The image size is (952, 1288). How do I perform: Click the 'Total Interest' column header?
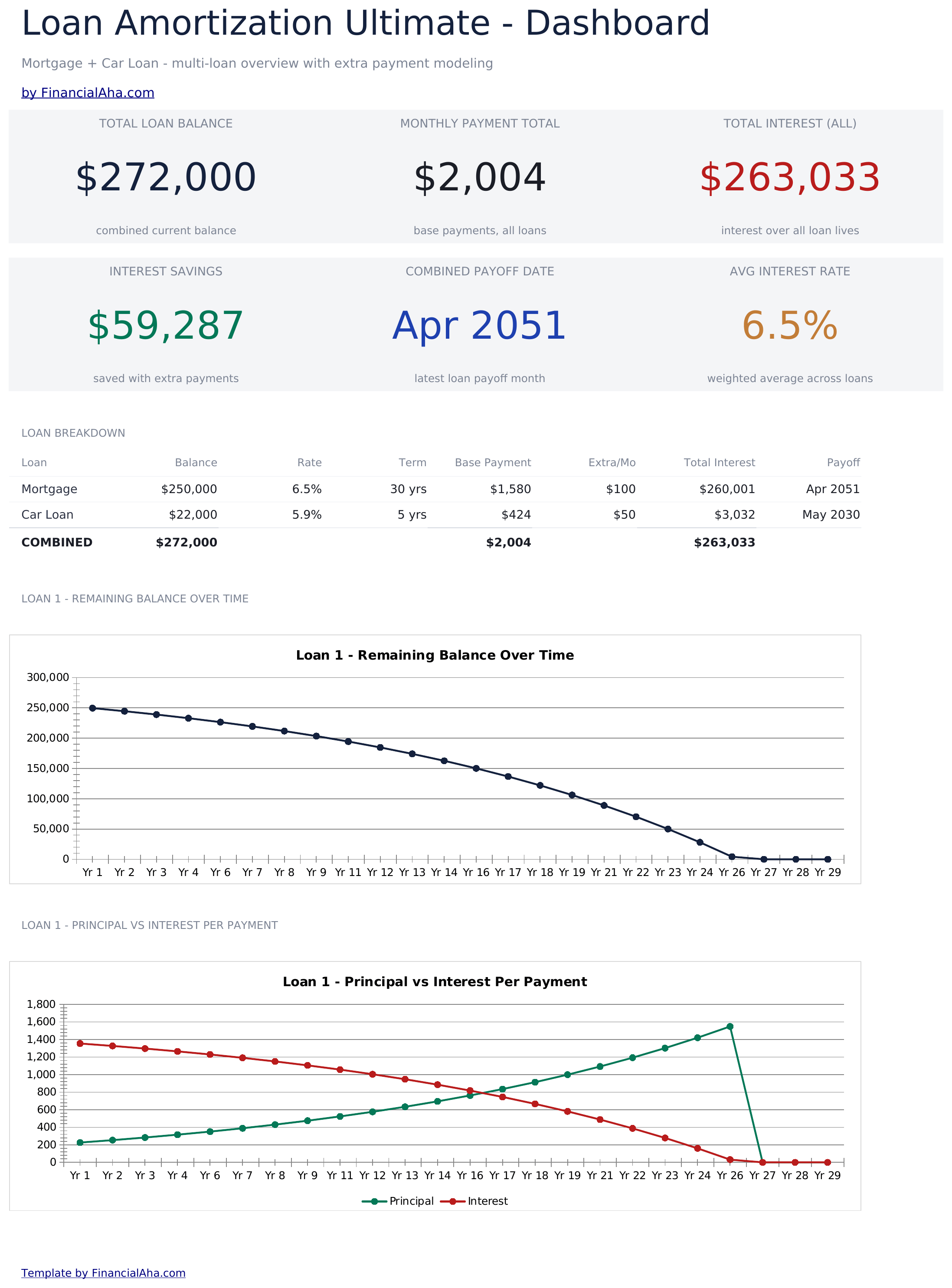click(719, 463)
